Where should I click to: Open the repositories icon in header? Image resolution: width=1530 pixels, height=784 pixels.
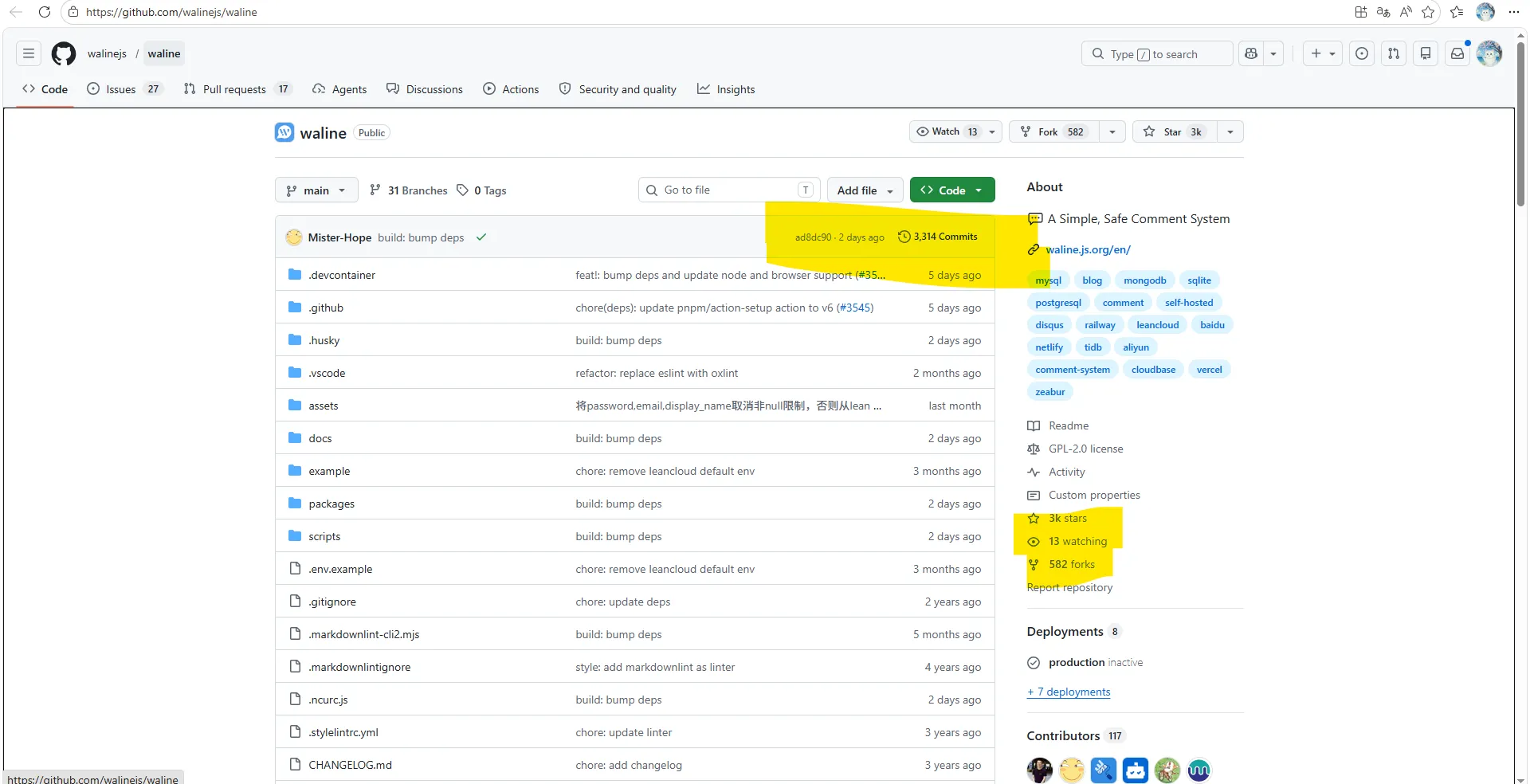1426,53
